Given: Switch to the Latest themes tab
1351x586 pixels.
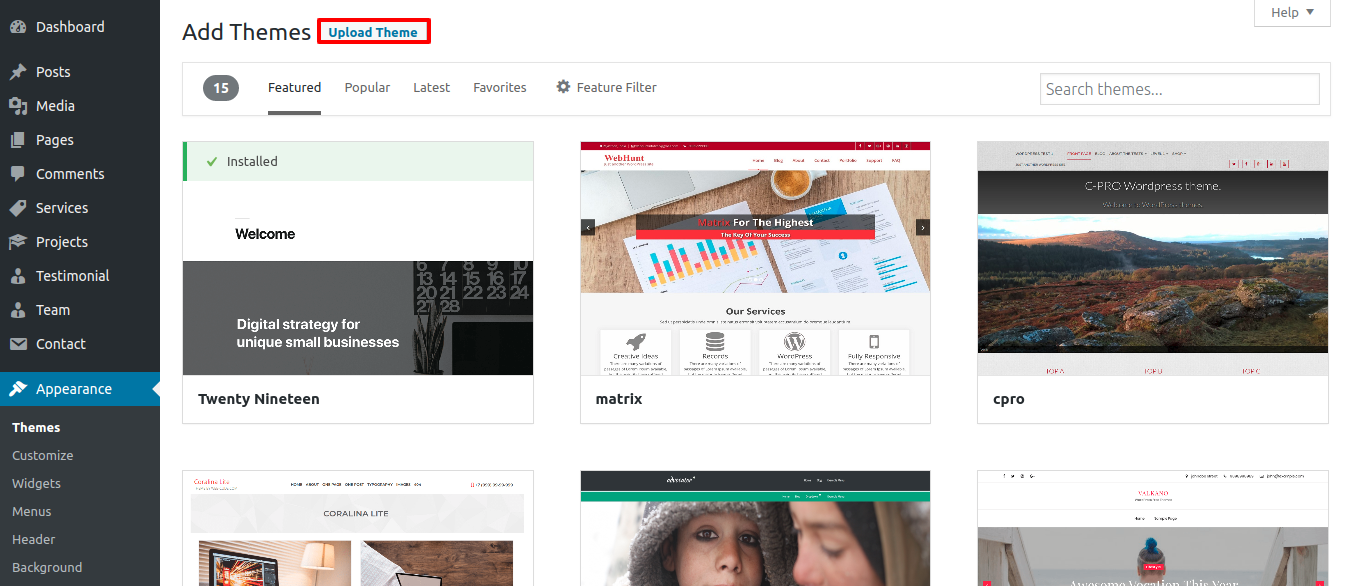Looking at the screenshot, I should coord(431,88).
